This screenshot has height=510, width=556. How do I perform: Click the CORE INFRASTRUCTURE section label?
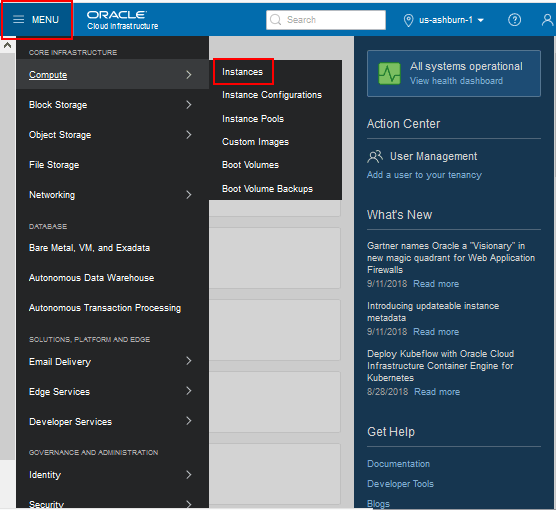point(73,52)
